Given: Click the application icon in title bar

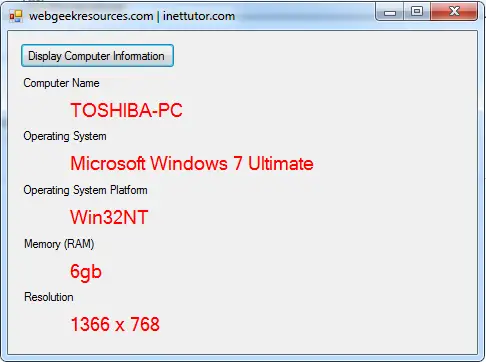Looking at the screenshot, I should [16, 16].
